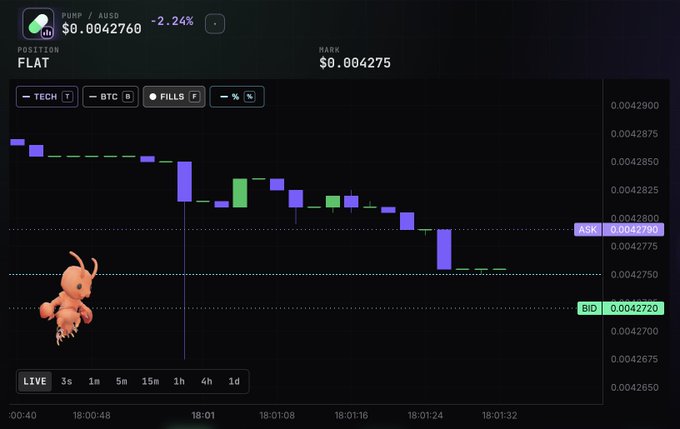Click the orange lobster mascot
This screenshot has width=680, height=429.
(x=69, y=298)
